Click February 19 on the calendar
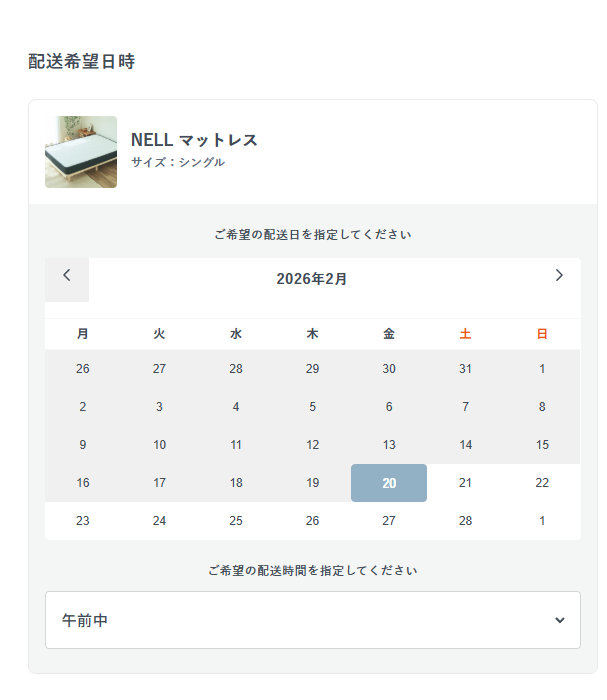 pos(312,483)
